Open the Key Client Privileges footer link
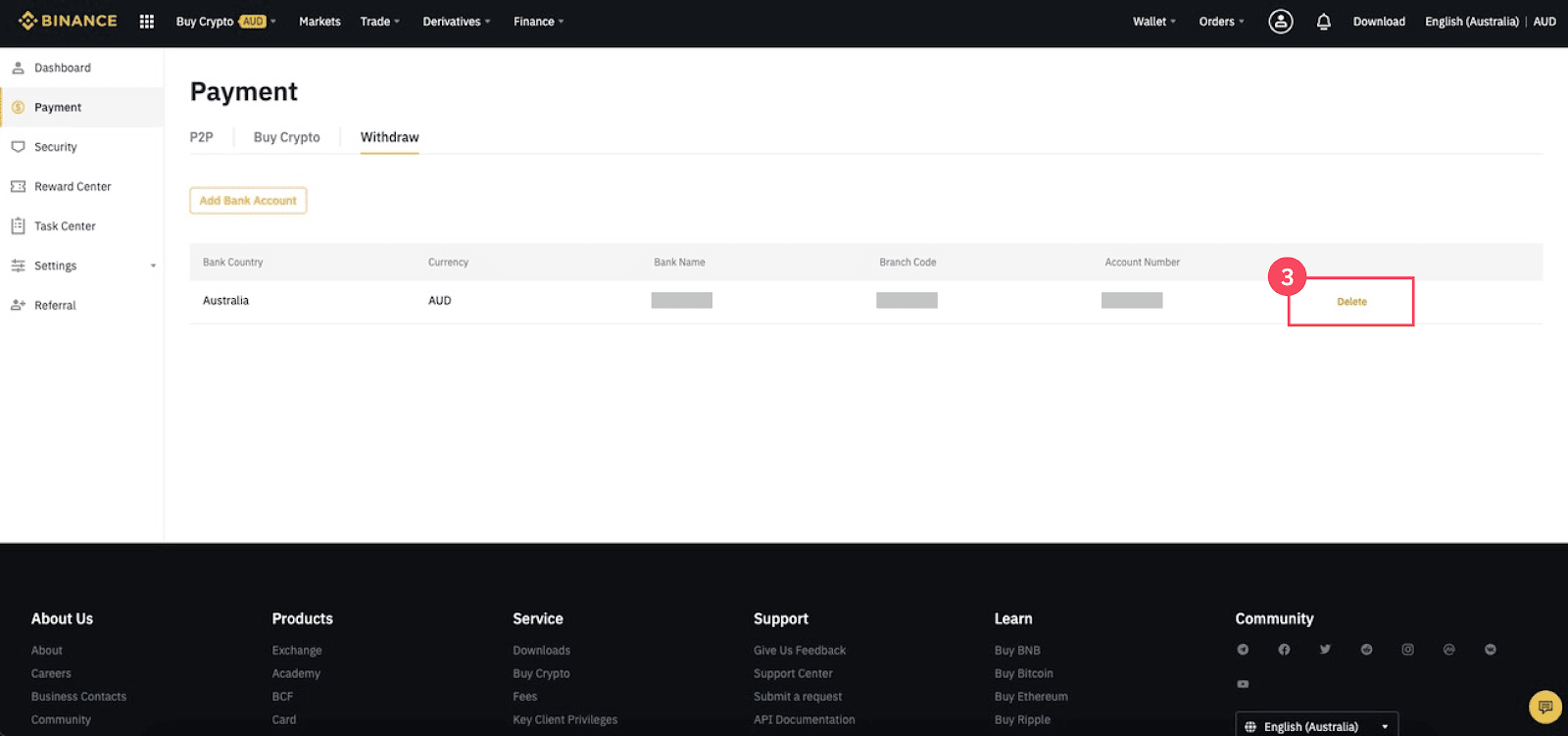 tap(565, 719)
